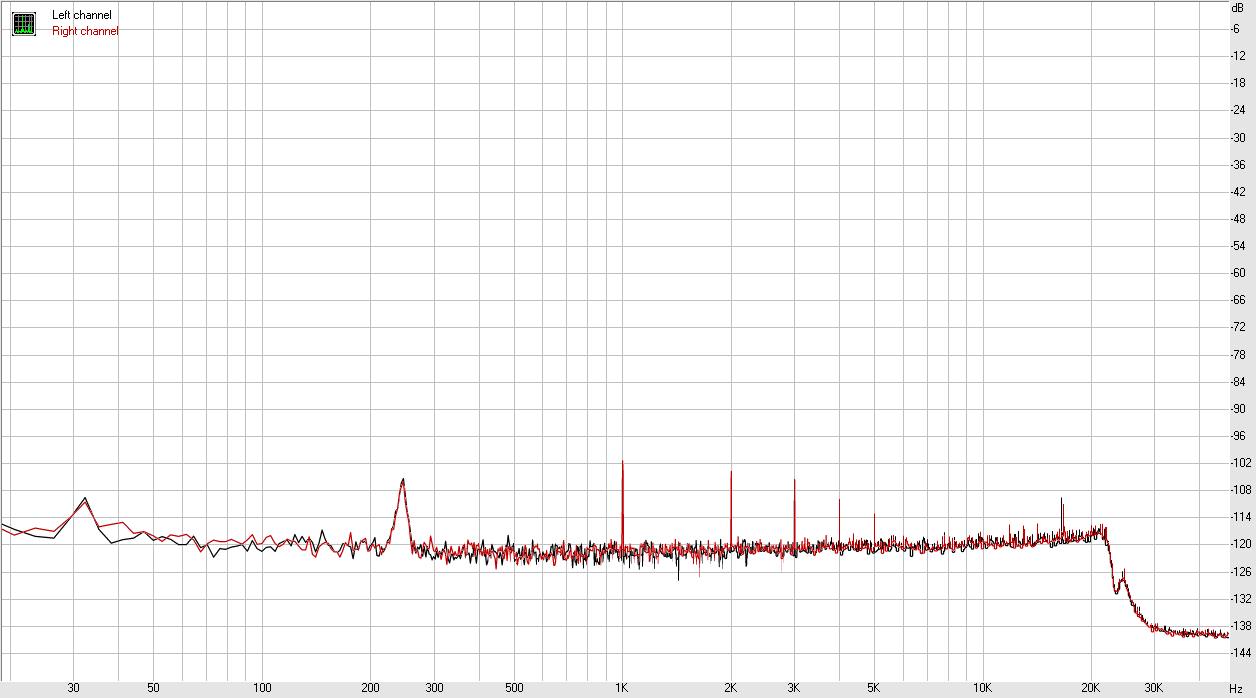Image resolution: width=1256 pixels, height=698 pixels.
Task: Click the dB unit label on the level axis
Action: click(x=1237, y=8)
